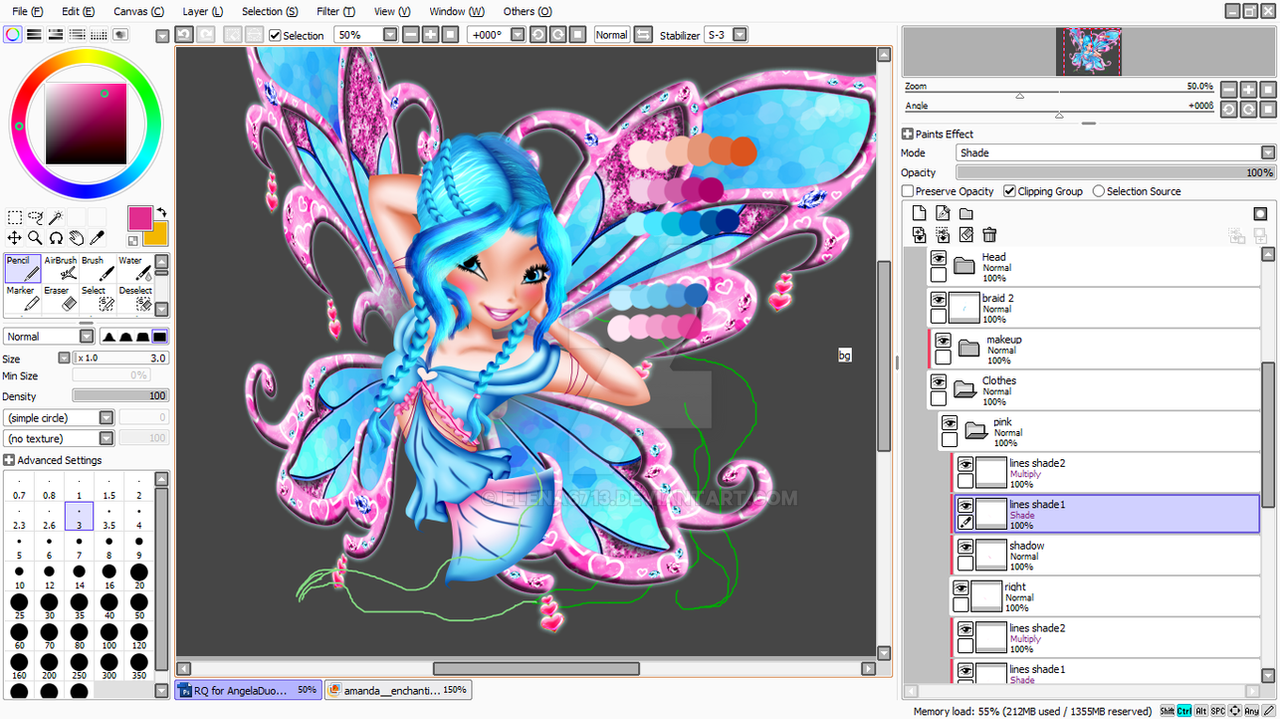Click the foreground pink color swatch
1280x719 pixels.
(140, 218)
